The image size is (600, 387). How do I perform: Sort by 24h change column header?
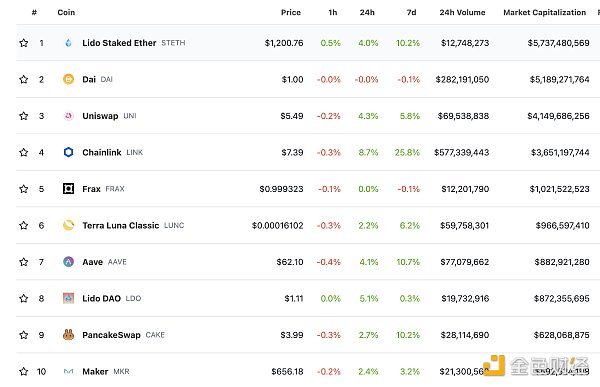tap(367, 12)
